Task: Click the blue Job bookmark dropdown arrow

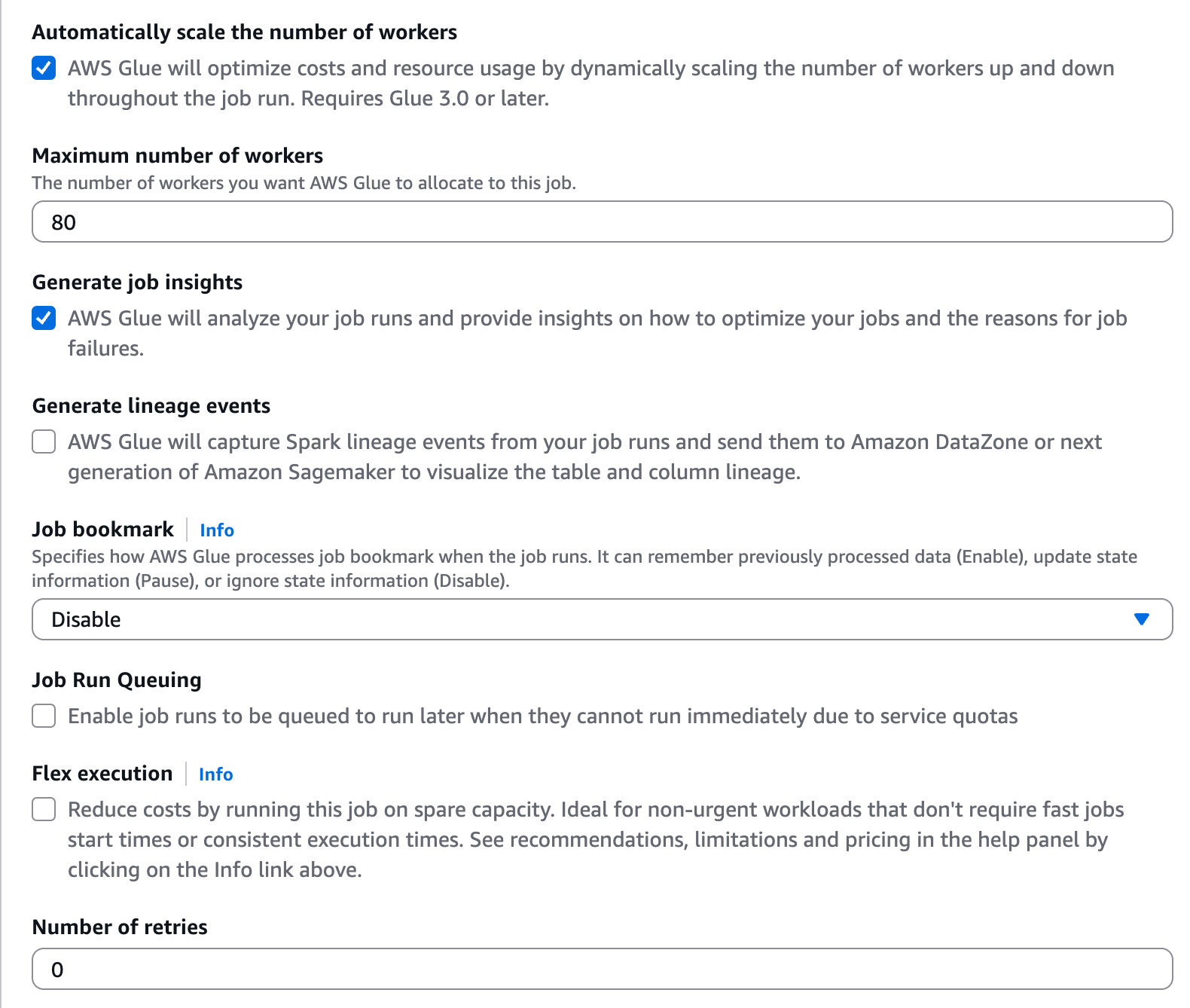Action: click(1141, 619)
